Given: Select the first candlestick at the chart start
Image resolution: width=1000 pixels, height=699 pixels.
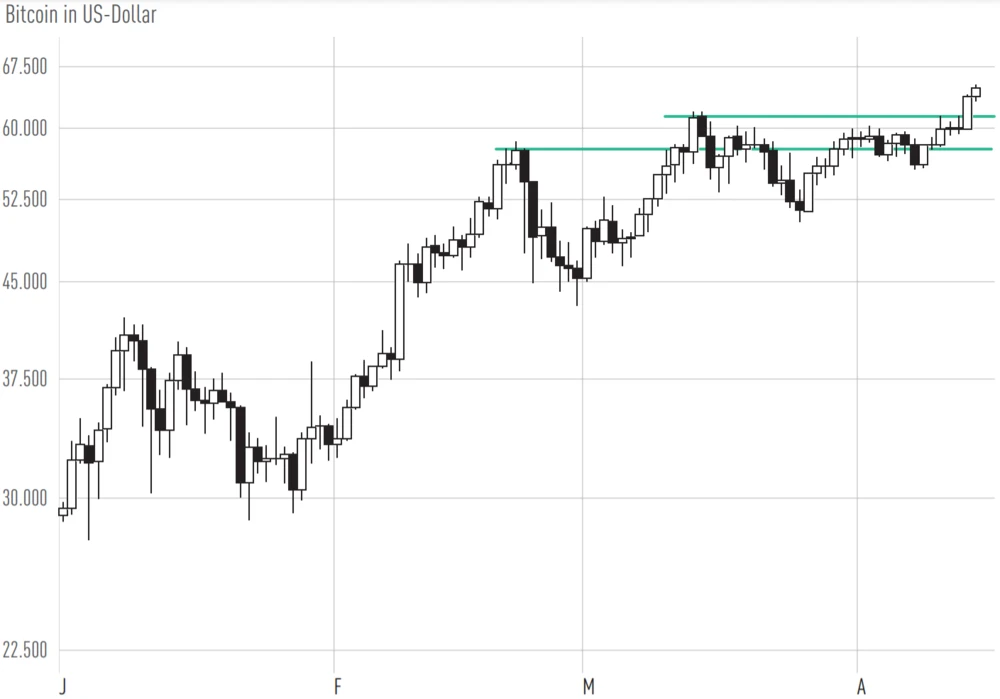Looking at the screenshot, I should click(x=63, y=511).
